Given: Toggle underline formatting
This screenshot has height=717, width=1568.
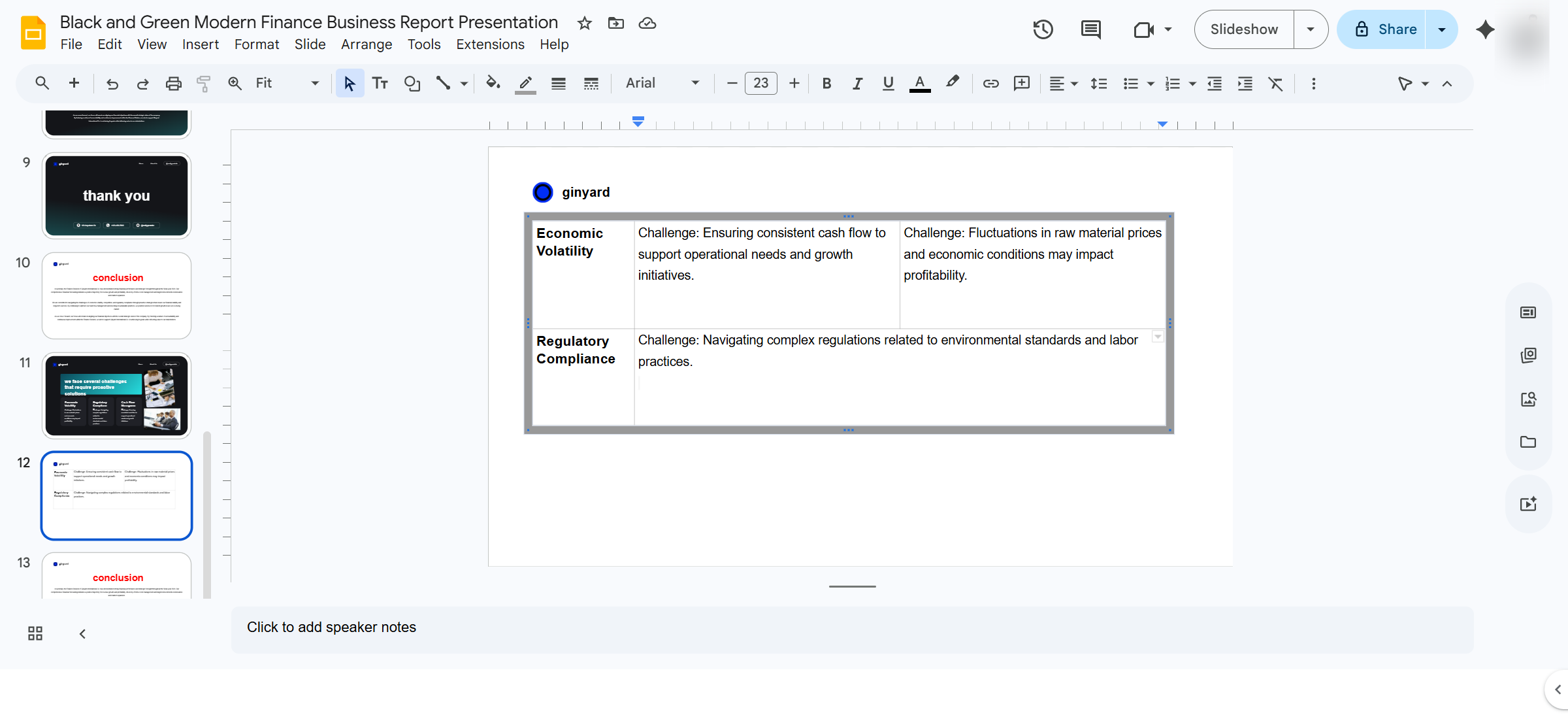Looking at the screenshot, I should 888,84.
